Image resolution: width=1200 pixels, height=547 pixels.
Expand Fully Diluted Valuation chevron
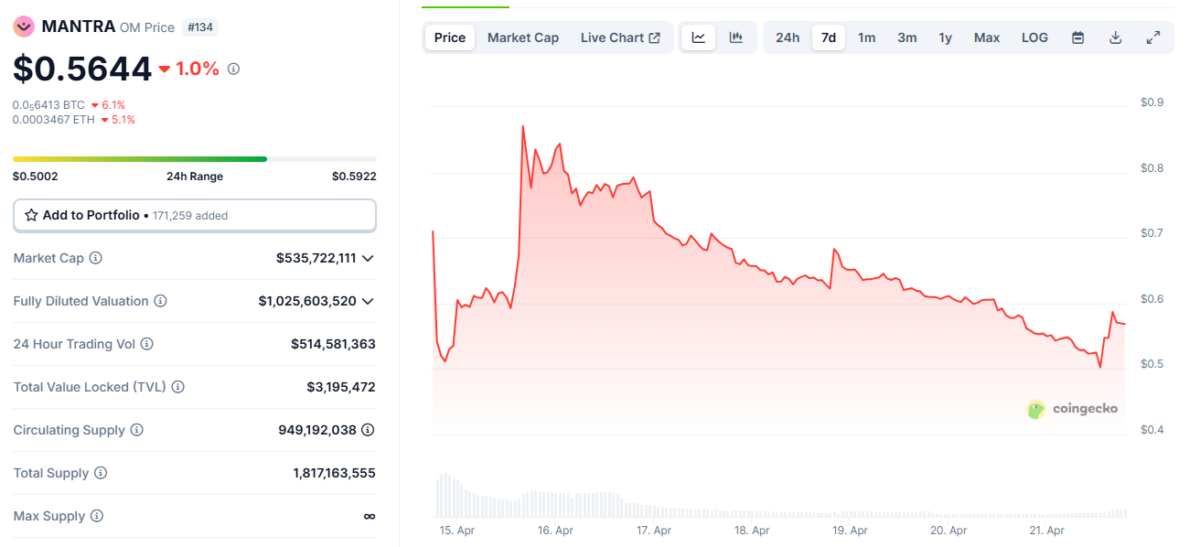(x=368, y=301)
